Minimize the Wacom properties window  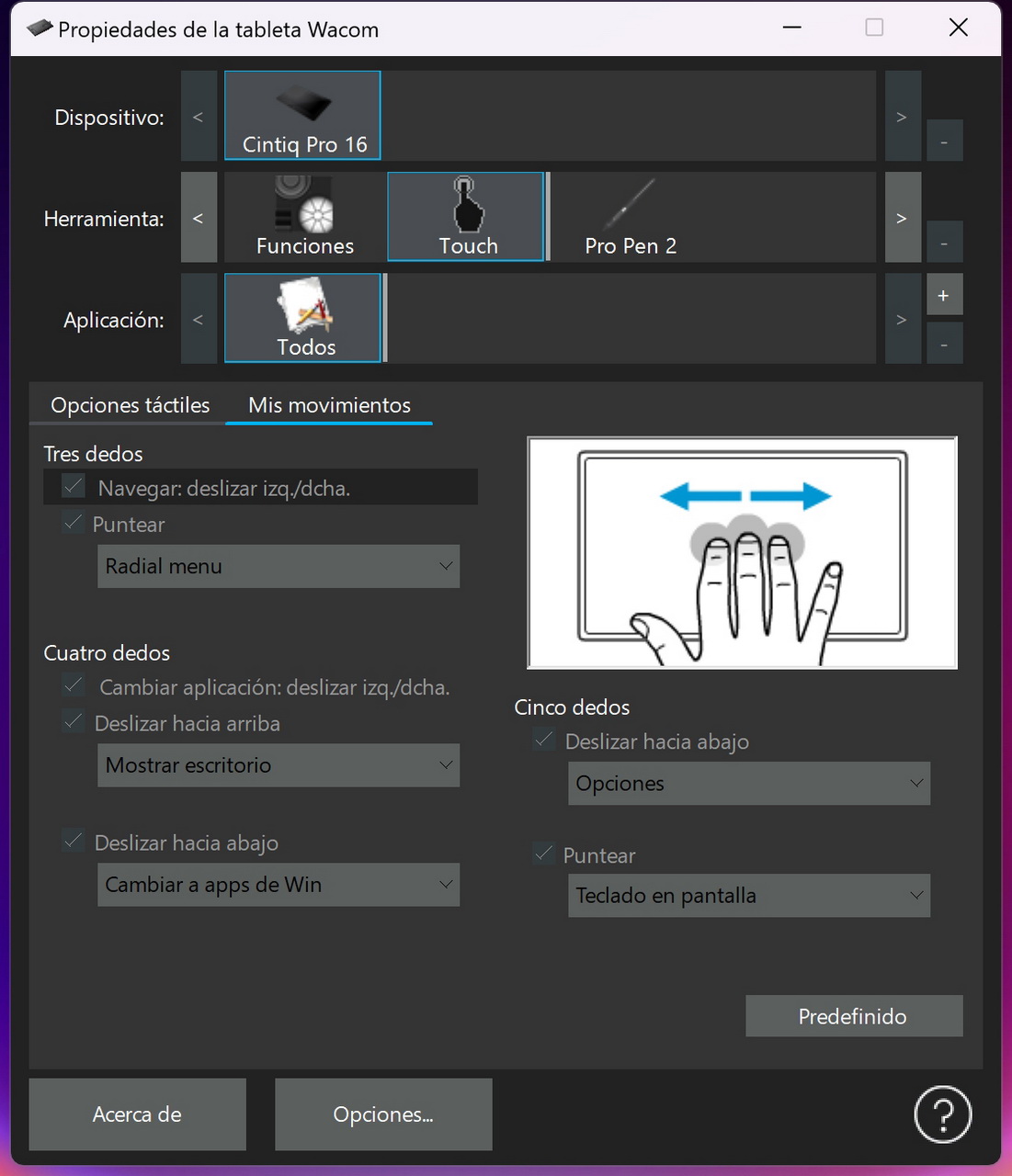click(792, 28)
